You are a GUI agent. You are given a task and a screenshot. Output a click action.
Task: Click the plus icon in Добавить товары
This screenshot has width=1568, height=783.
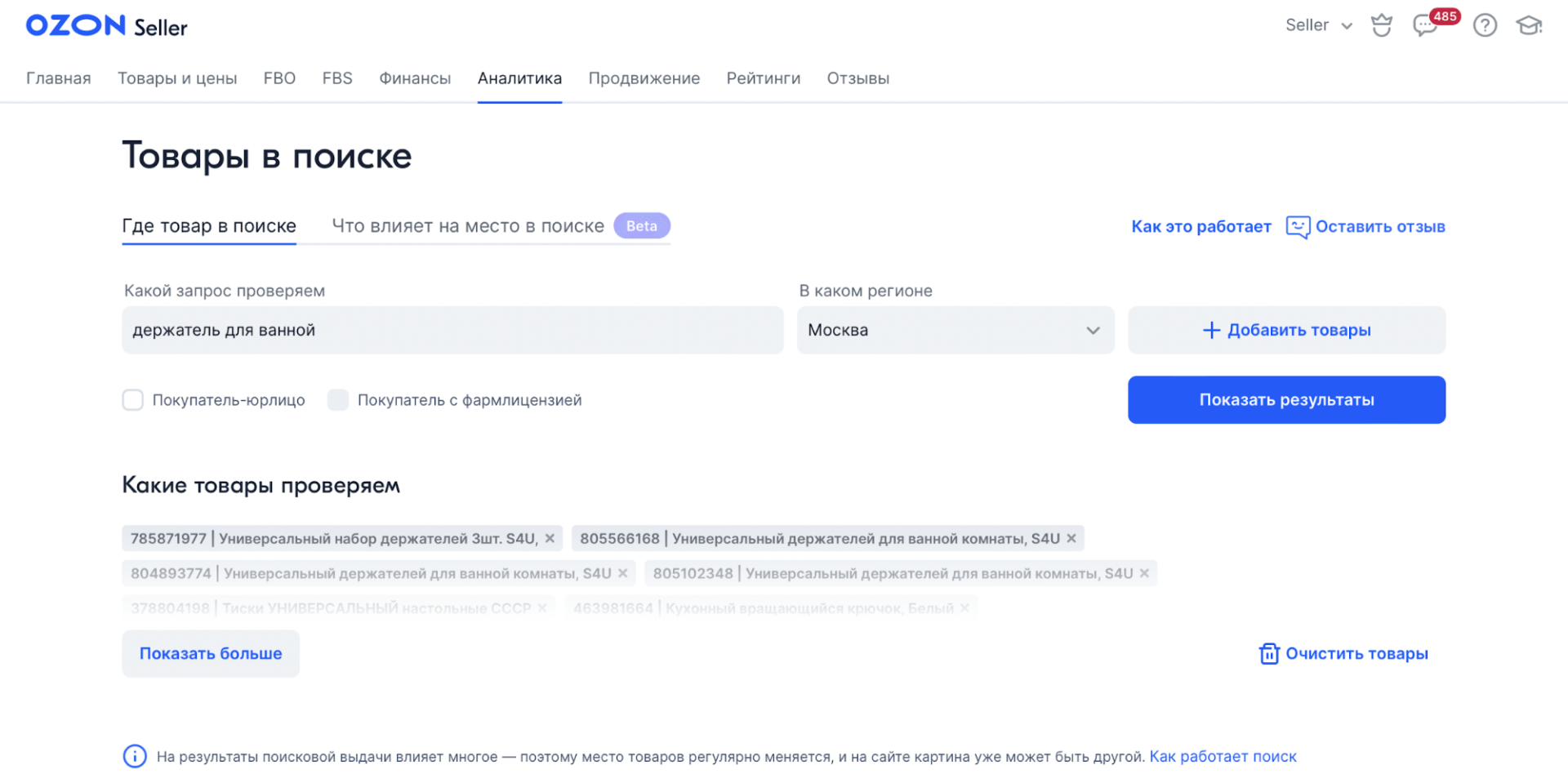pos(1211,330)
